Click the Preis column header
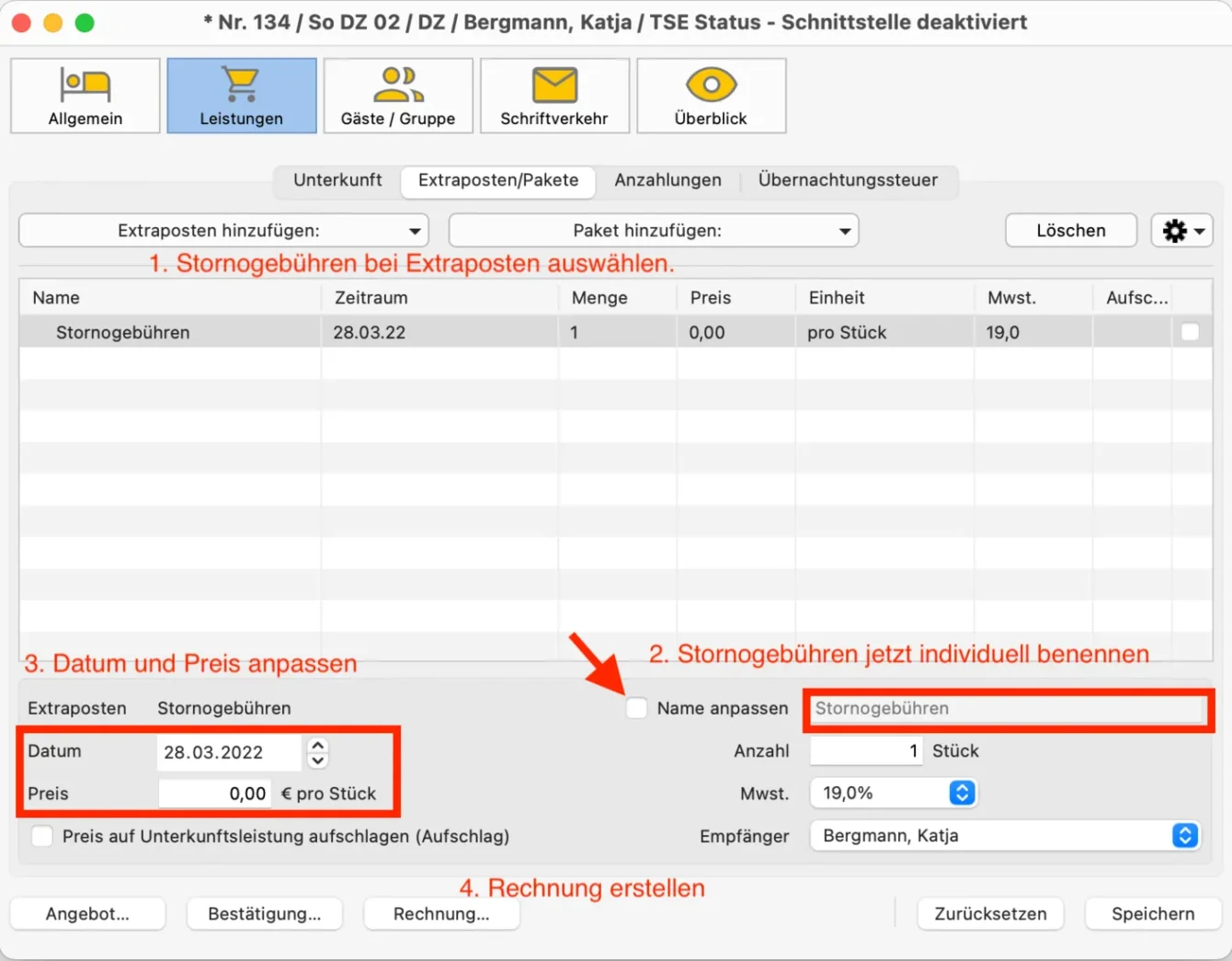This screenshot has height=961, width=1232. [736, 298]
